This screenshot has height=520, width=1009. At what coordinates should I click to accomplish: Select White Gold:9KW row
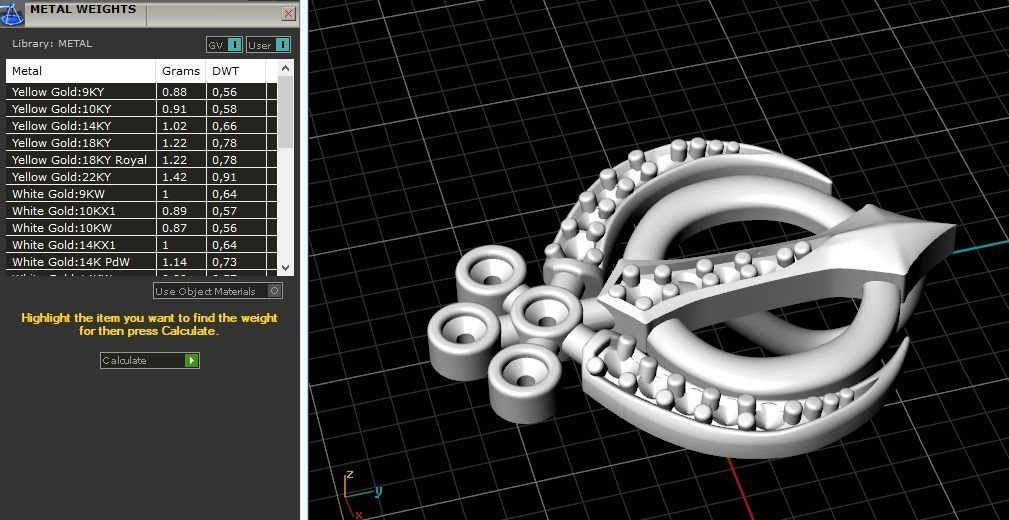click(142, 194)
